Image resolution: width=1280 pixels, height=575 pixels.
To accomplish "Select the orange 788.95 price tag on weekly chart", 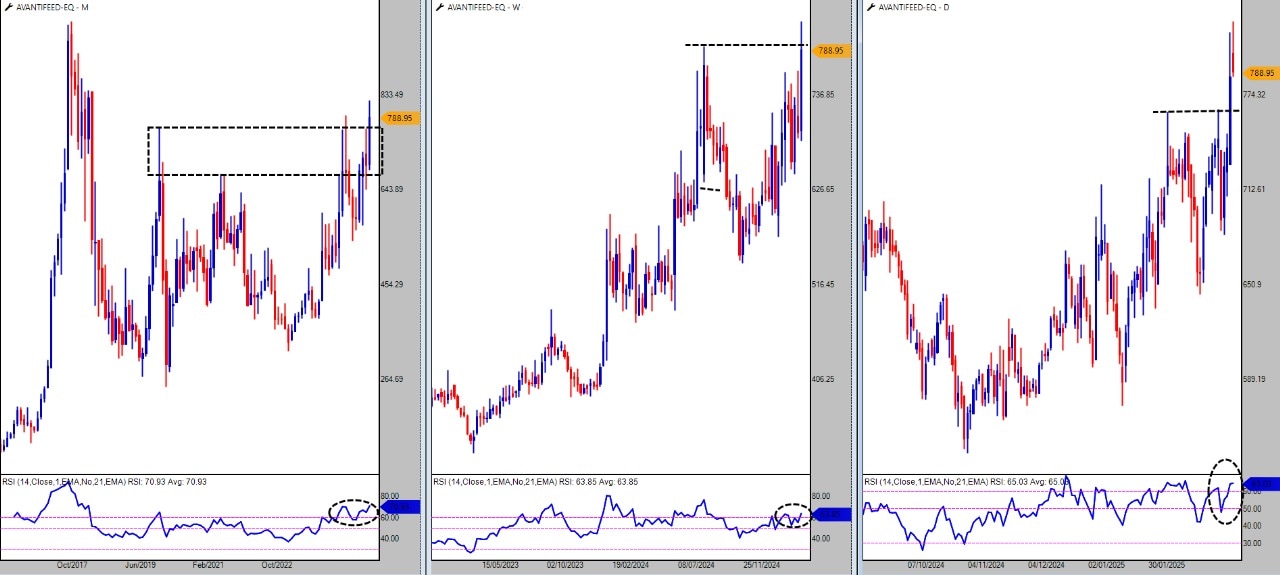I will coord(830,50).
